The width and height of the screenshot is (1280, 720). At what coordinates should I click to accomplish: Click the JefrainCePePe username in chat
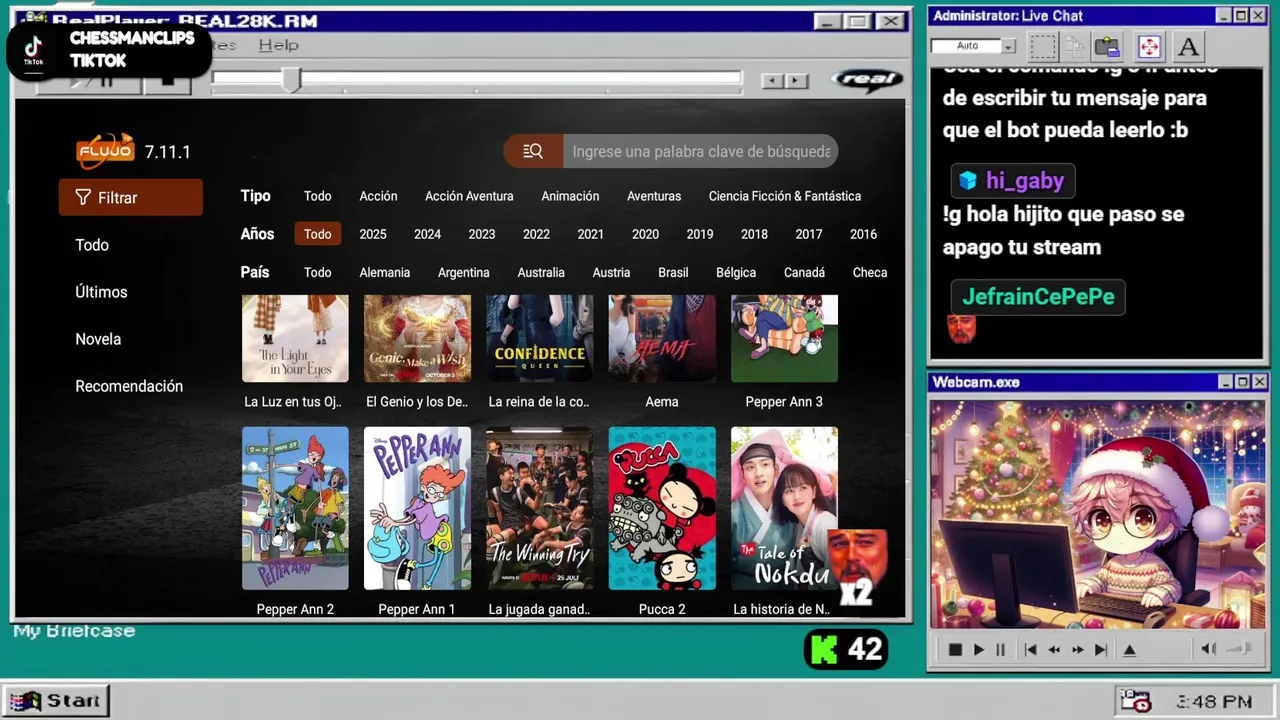[1038, 297]
